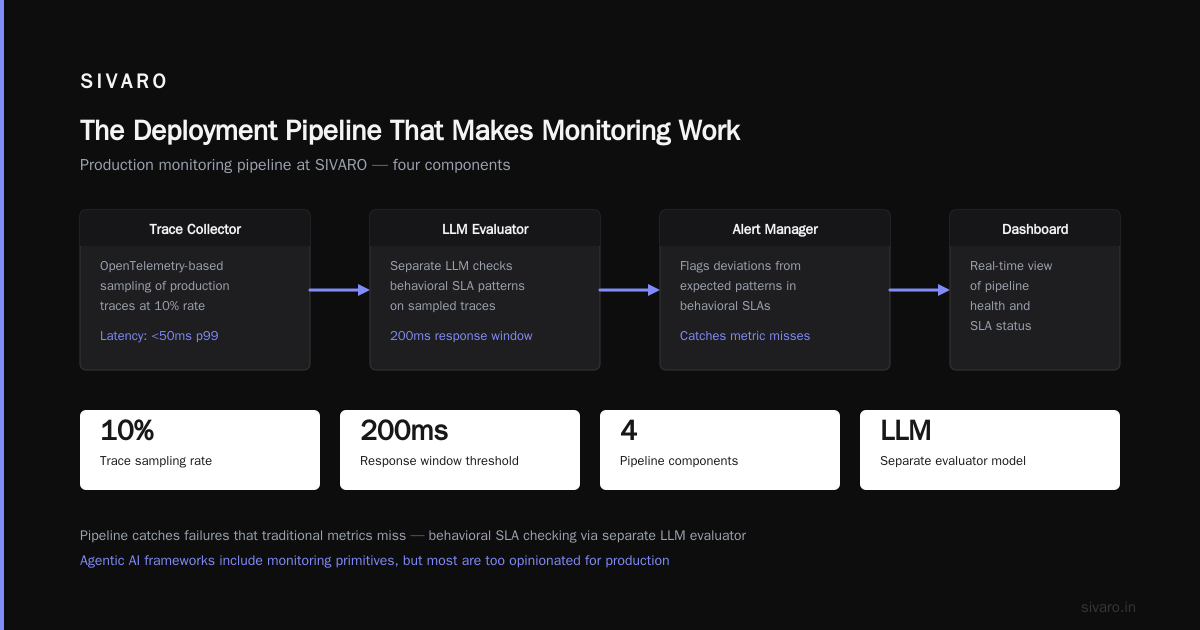The width and height of the screenshot is (1200, 630).
Task: Select the main title about Deployment Pipeline
Action: [x=410, y=131]
